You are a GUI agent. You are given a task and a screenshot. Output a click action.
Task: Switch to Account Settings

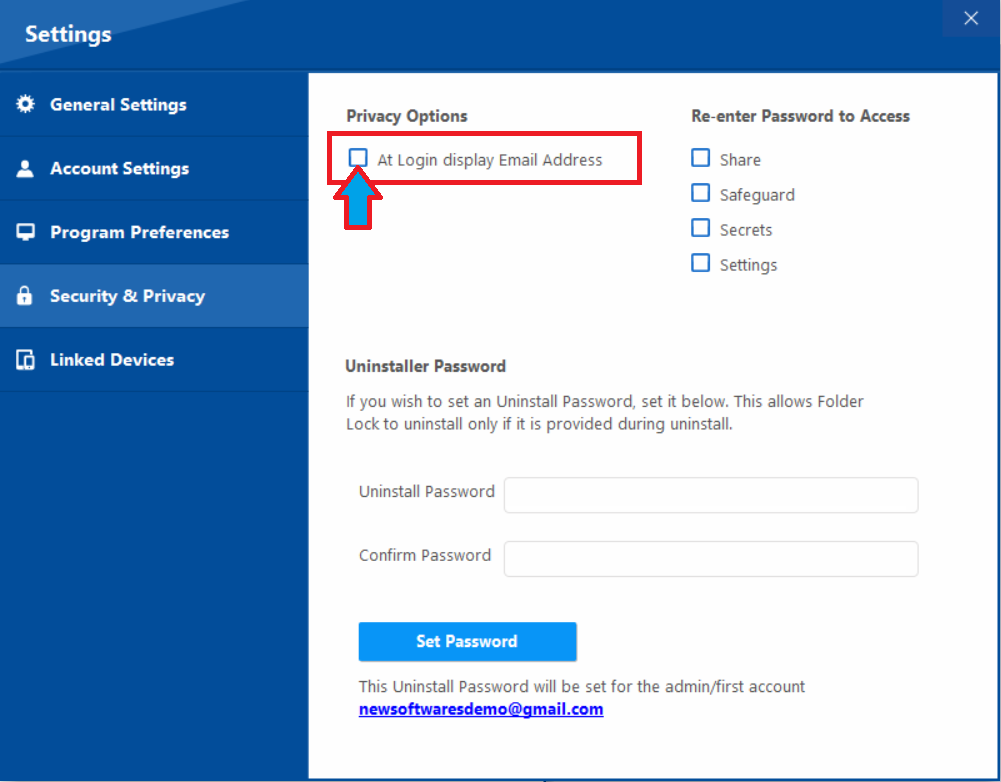(x=119, y=168)
